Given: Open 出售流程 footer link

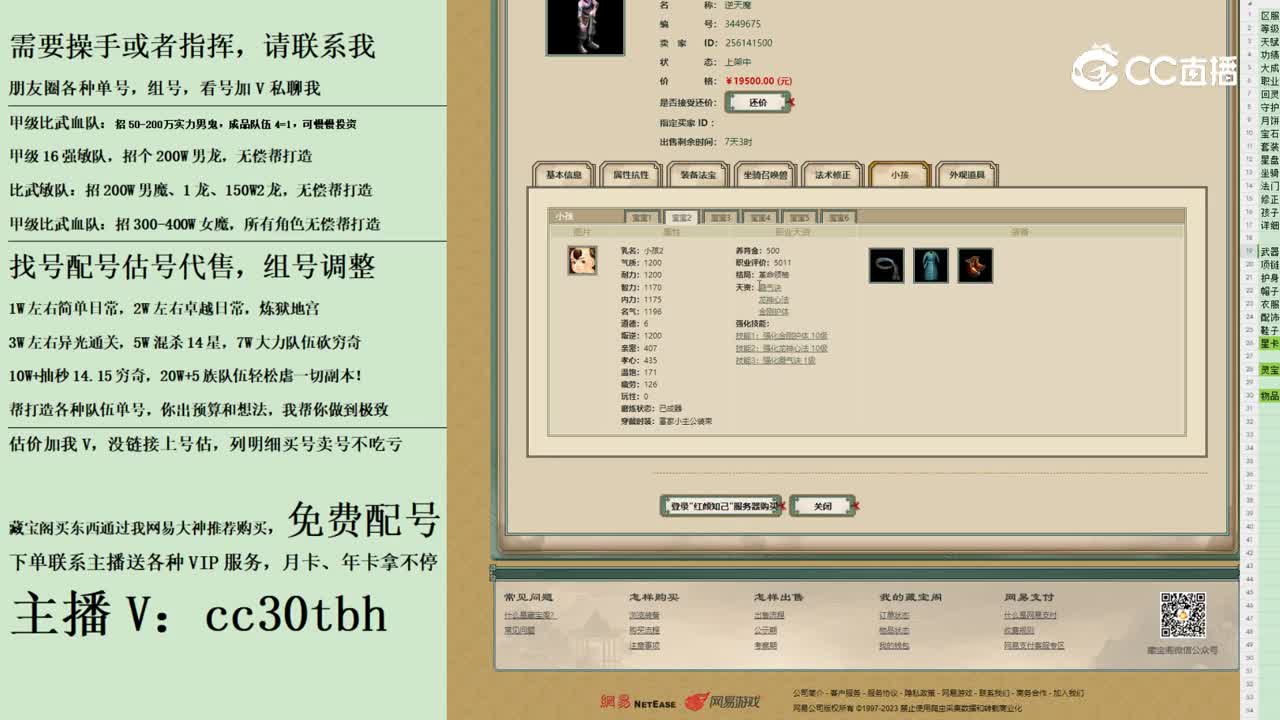Looking at the screenshot, I should [769, 615].
